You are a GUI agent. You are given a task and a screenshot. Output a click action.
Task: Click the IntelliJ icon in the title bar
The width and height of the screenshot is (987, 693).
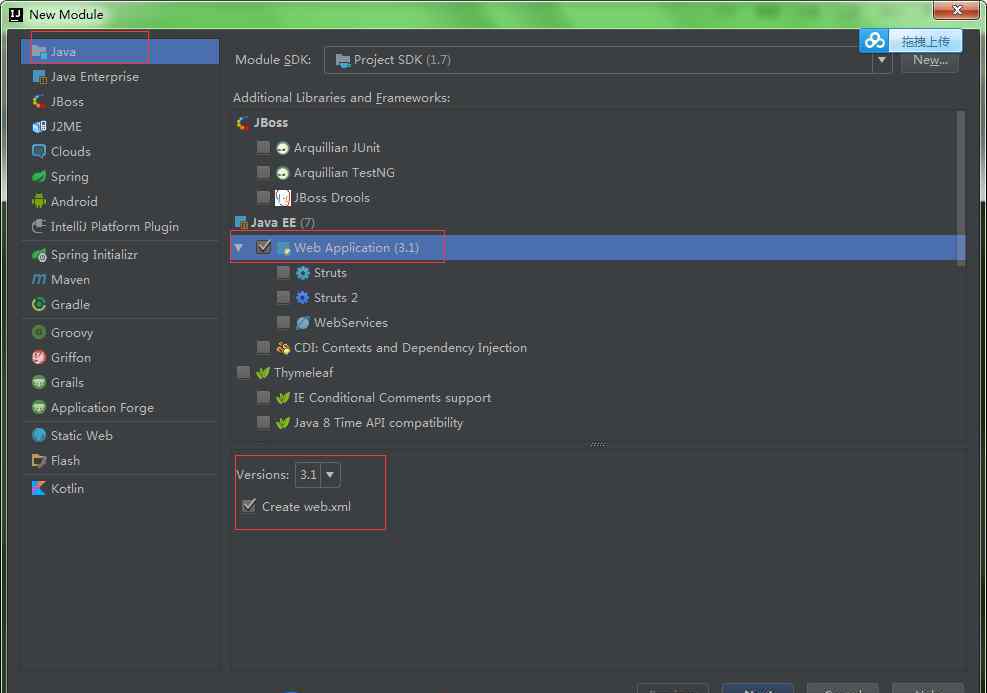click(16, 14)
